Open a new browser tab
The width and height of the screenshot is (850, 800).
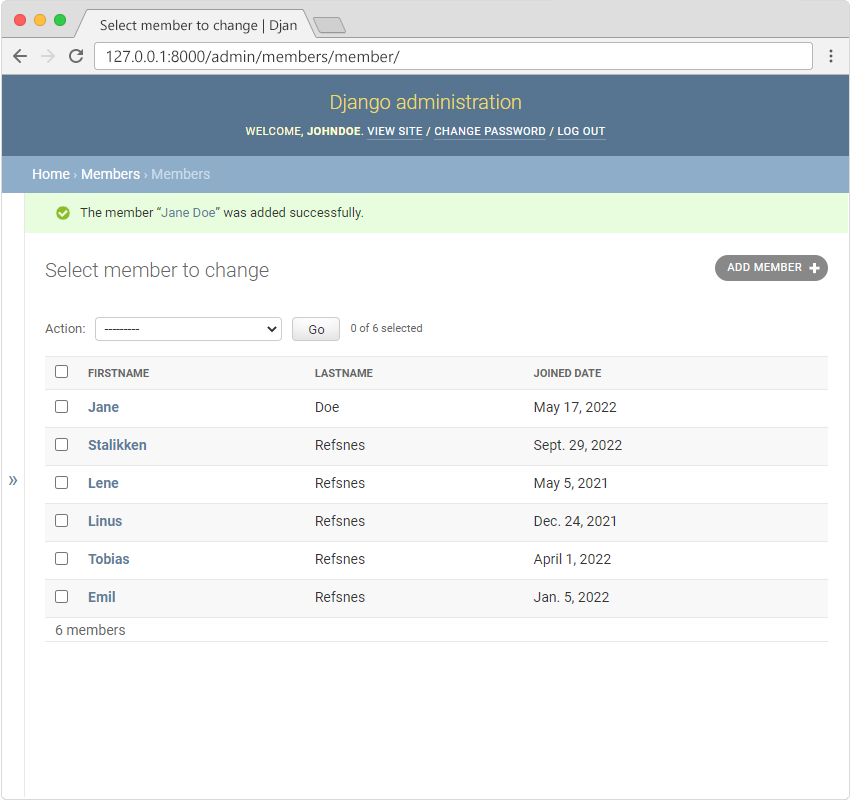(x=329, y=25)
